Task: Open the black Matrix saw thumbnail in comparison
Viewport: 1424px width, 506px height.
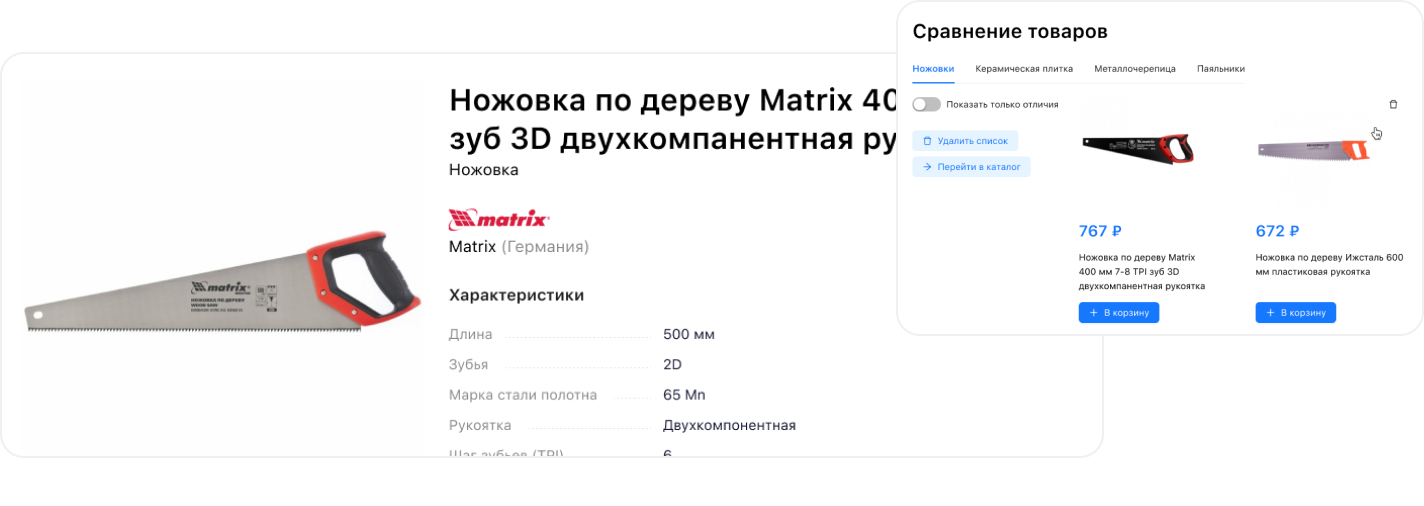Action: tap(1137, 149)
